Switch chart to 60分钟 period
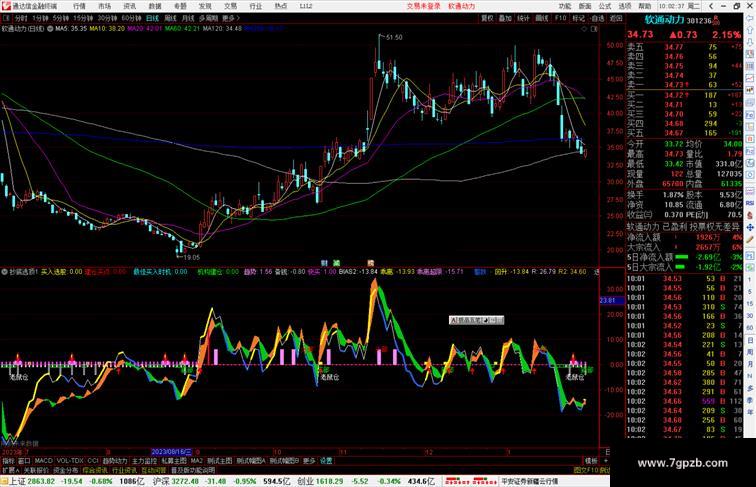Viewport: 756px width, 487px height. (x=131, y=18)
